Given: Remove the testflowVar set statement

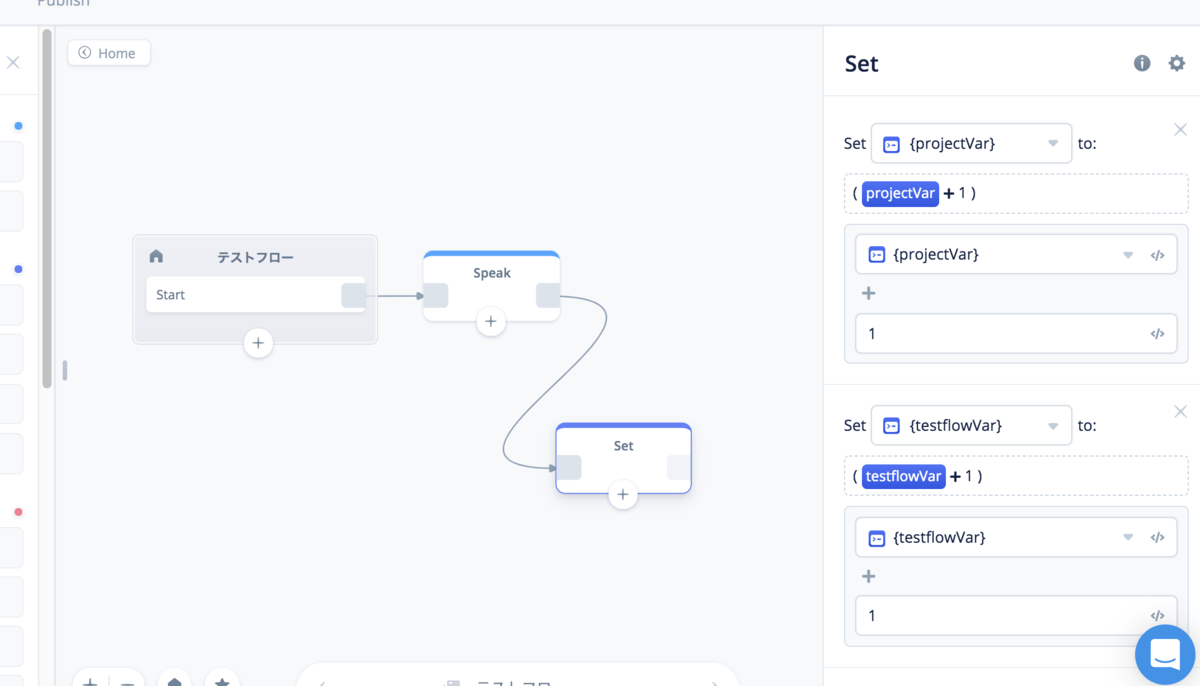Looking at the screenshot, I should click(x=1180, y=411).
